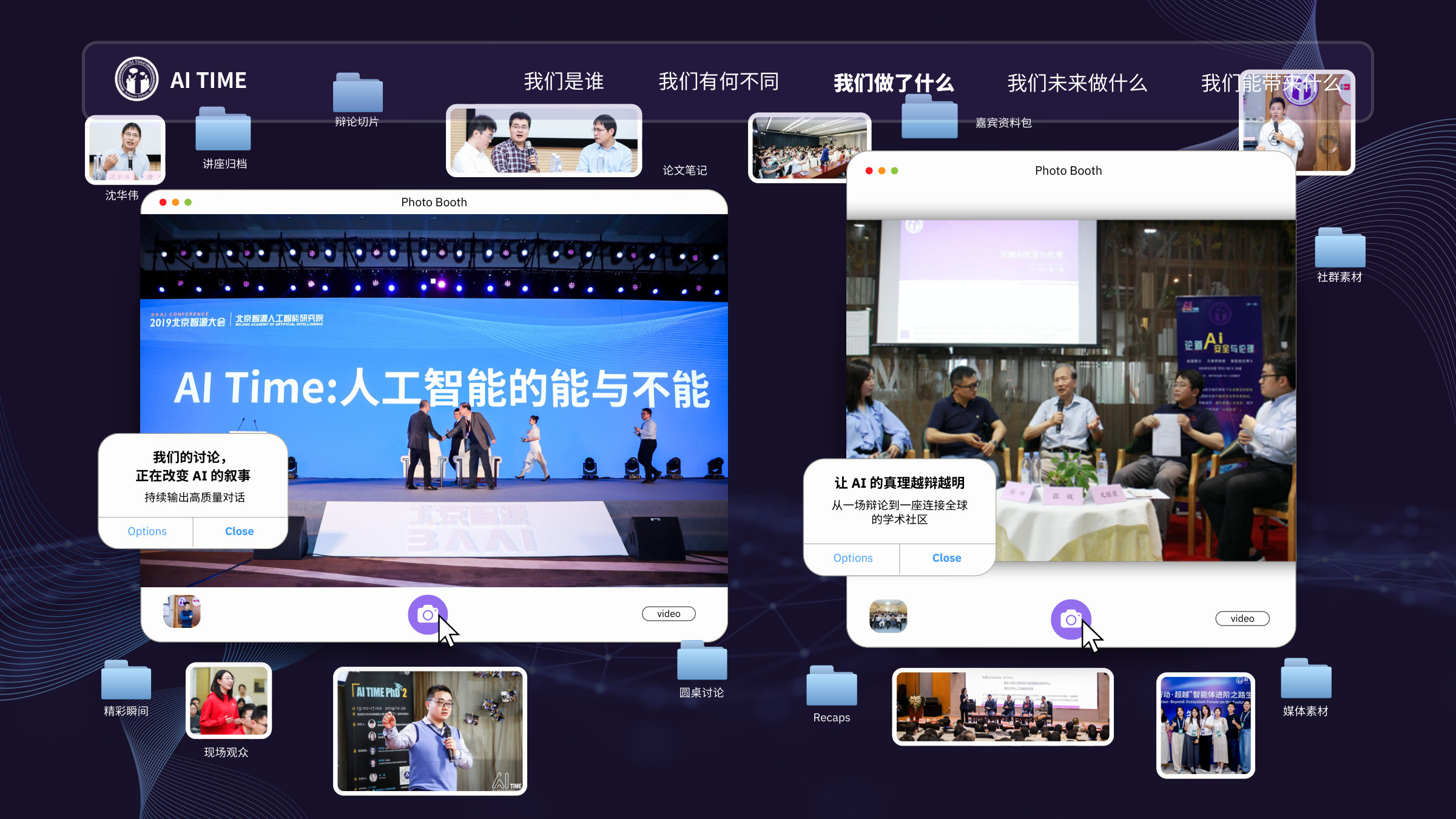Click camera shutter in left Photo Booth
This screenshot has height=819, width=1456.
pyautogui.click(x=428, y=615)
